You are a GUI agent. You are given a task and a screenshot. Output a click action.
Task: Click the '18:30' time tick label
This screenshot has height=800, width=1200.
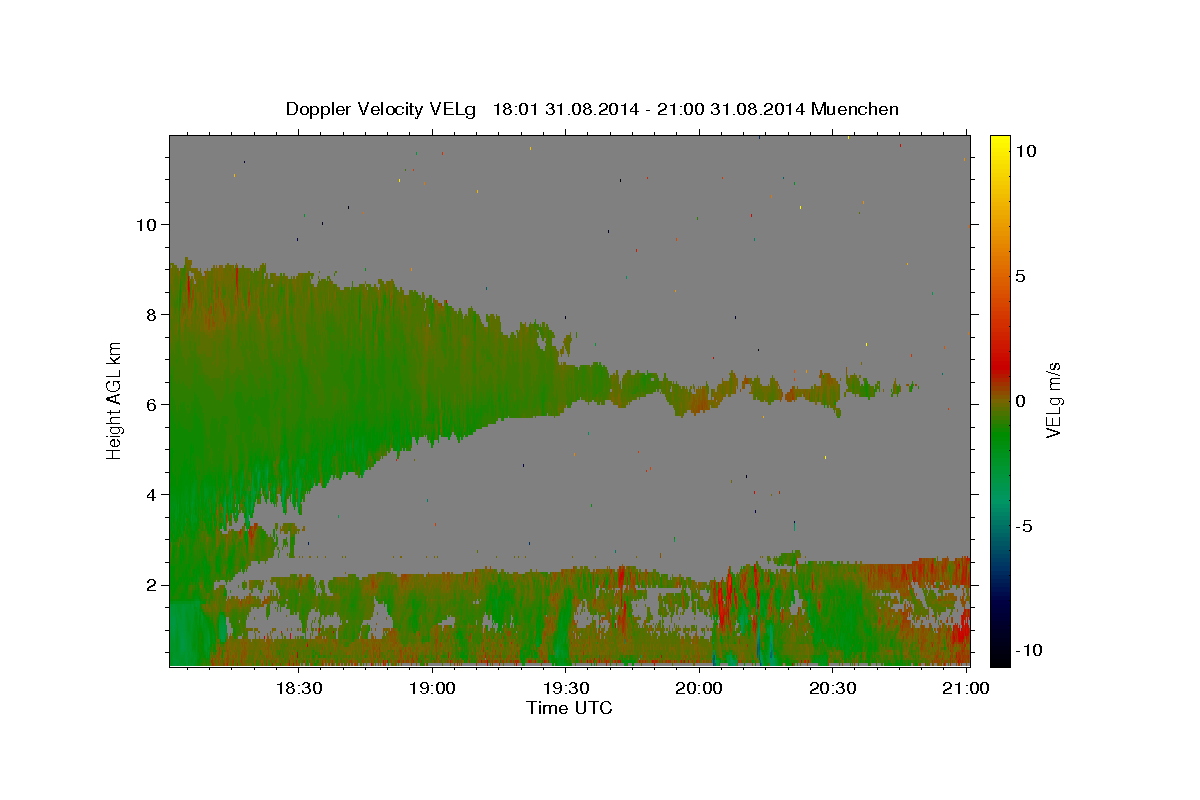[298, 688]
